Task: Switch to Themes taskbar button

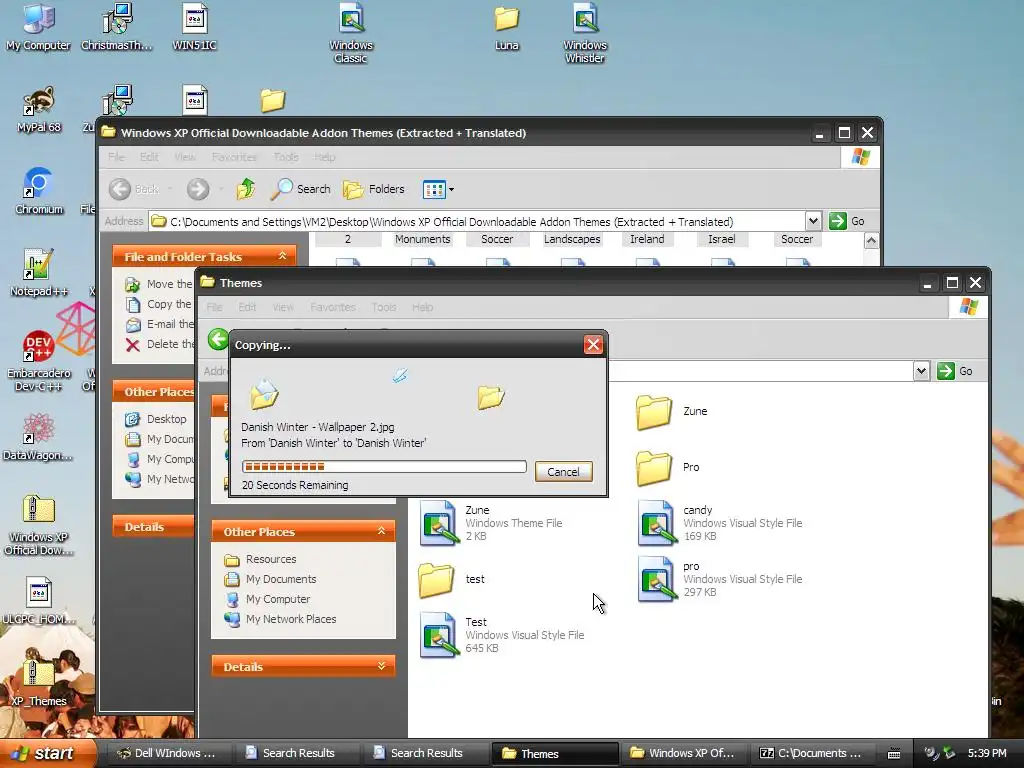Action: click(x=554, y=753)
